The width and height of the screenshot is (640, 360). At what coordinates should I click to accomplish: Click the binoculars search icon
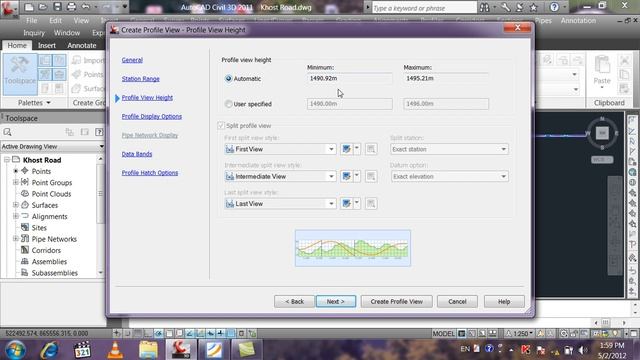(484, 7)
